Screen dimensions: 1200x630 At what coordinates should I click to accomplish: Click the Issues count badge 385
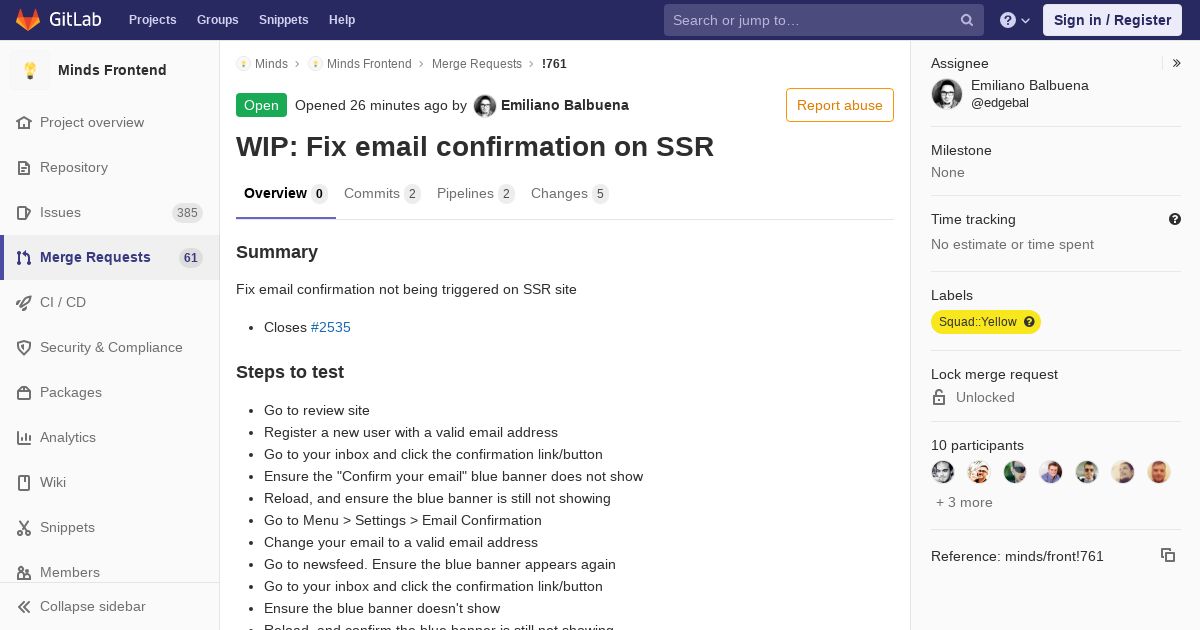187,213
